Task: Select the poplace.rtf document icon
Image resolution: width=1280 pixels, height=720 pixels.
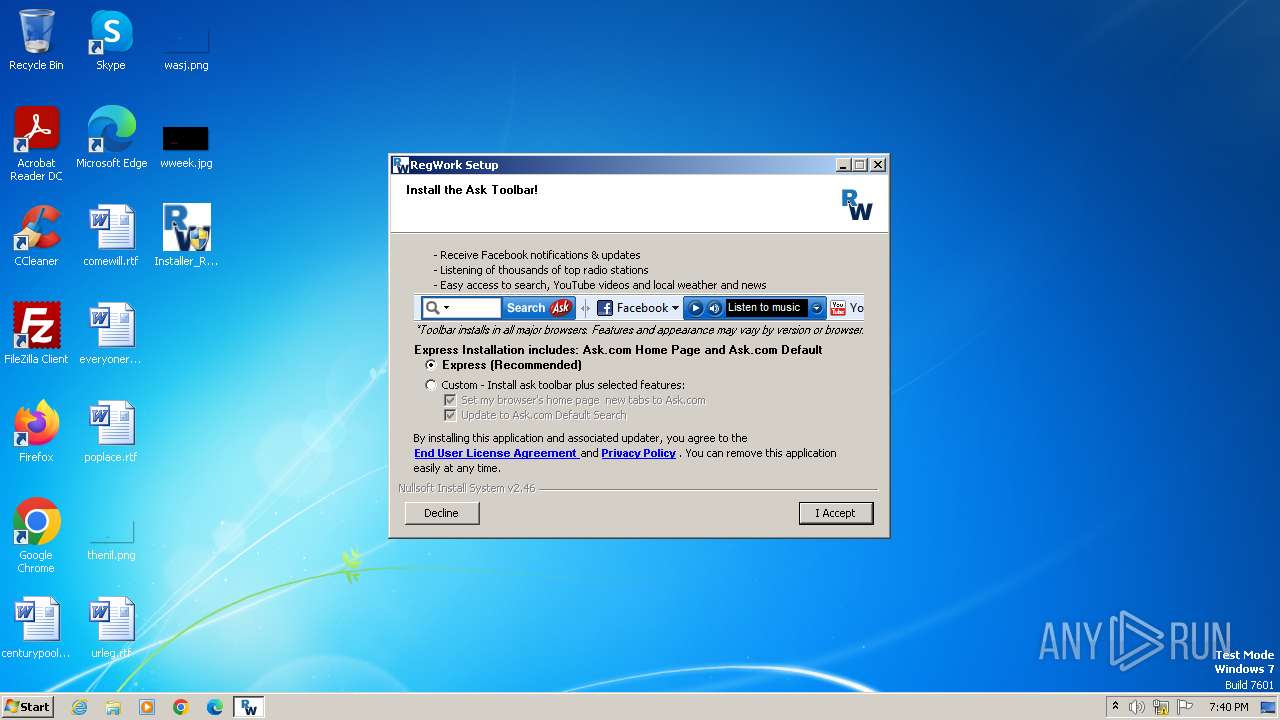Action: click(x=111, y=432)
